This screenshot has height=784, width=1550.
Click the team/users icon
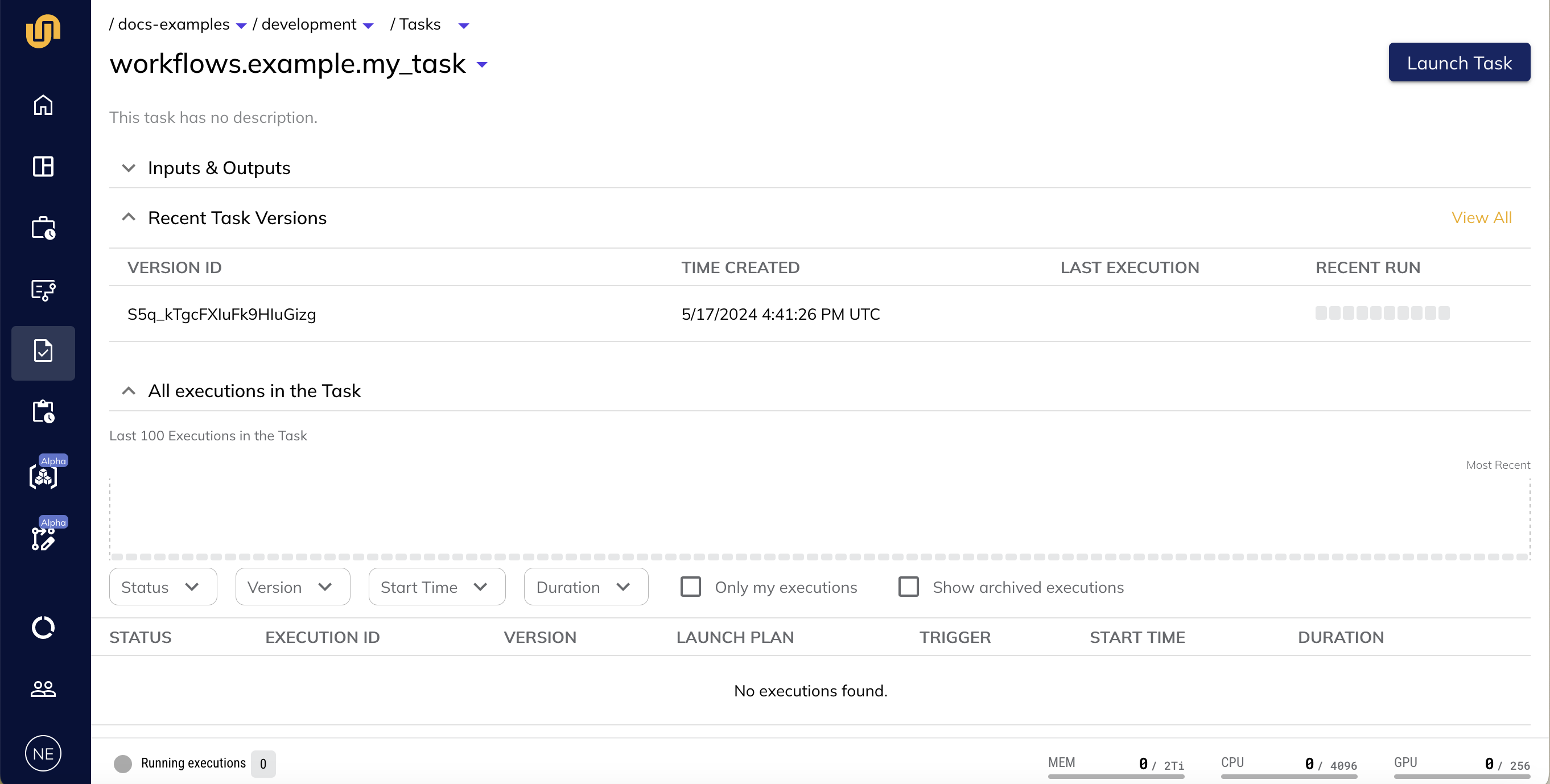click(43, 689)
